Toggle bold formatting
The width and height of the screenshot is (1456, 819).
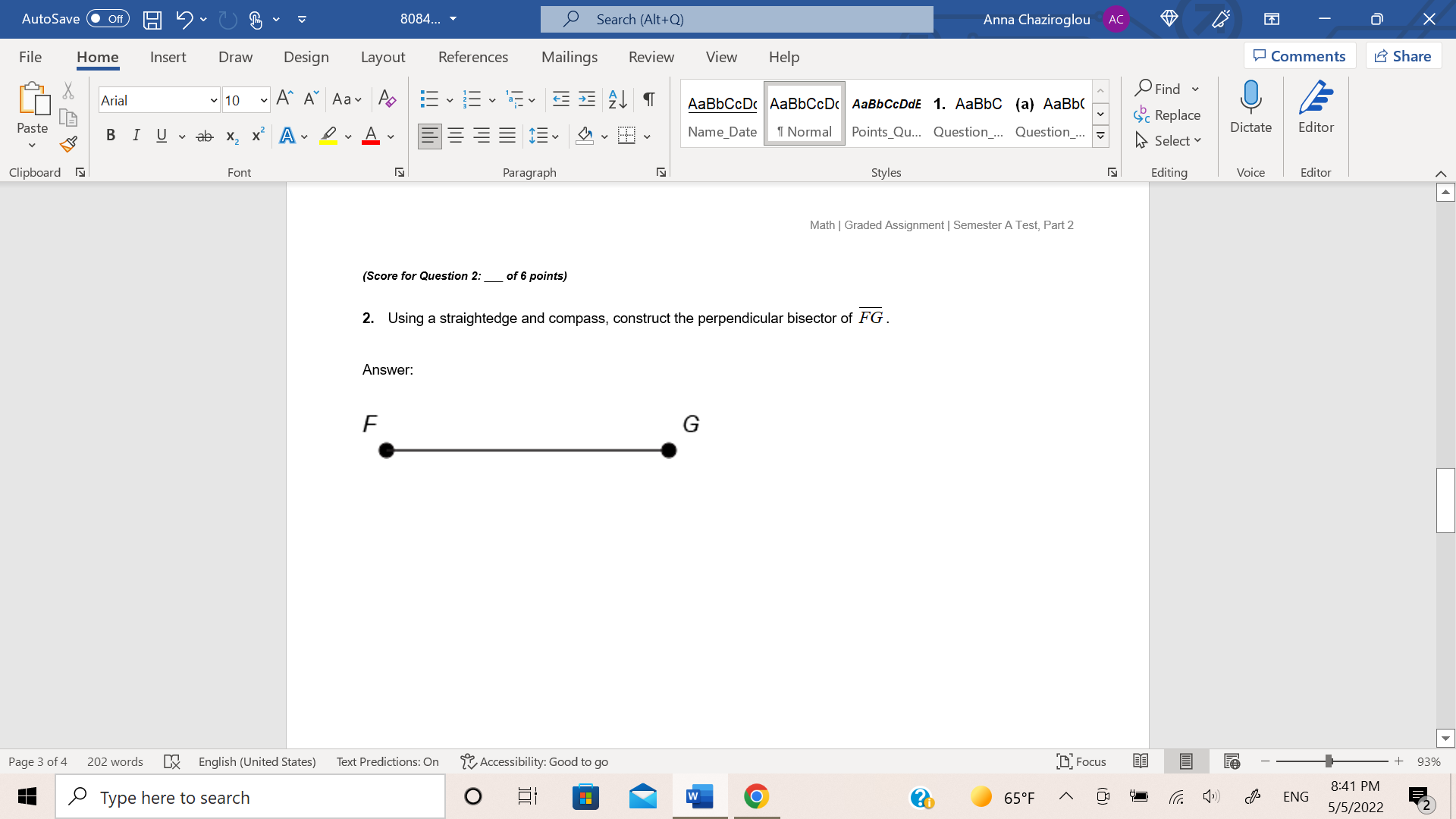[111, 136]
